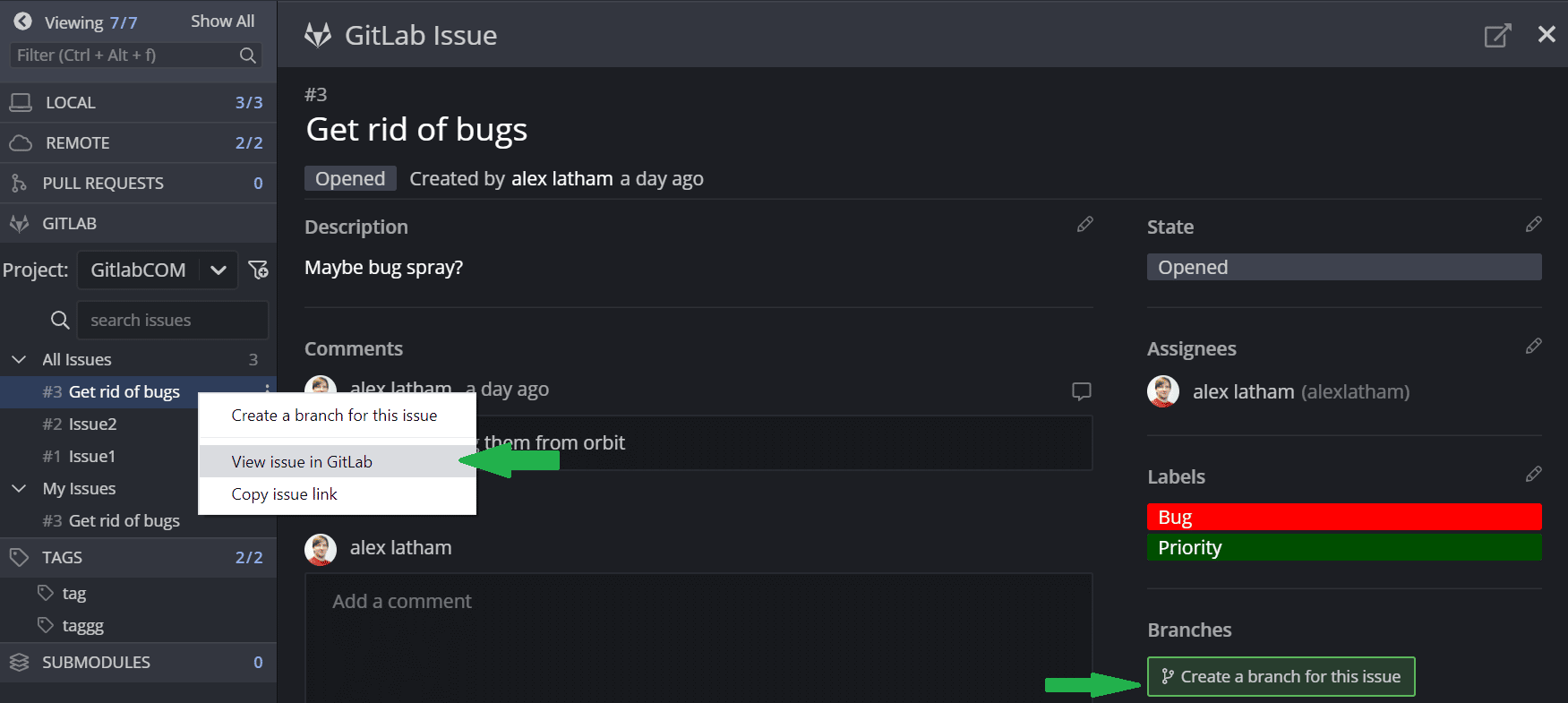This screenshot has width=1568, height=703.
Task: Select View issue in GitLab menu item
Action: [302, 462]
